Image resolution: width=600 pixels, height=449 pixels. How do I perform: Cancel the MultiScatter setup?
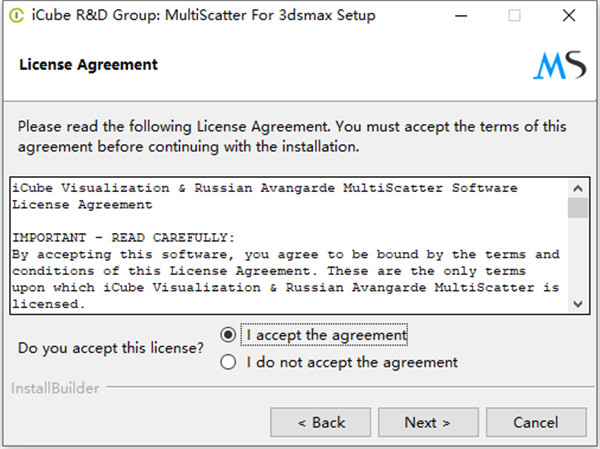pos(536,422)
